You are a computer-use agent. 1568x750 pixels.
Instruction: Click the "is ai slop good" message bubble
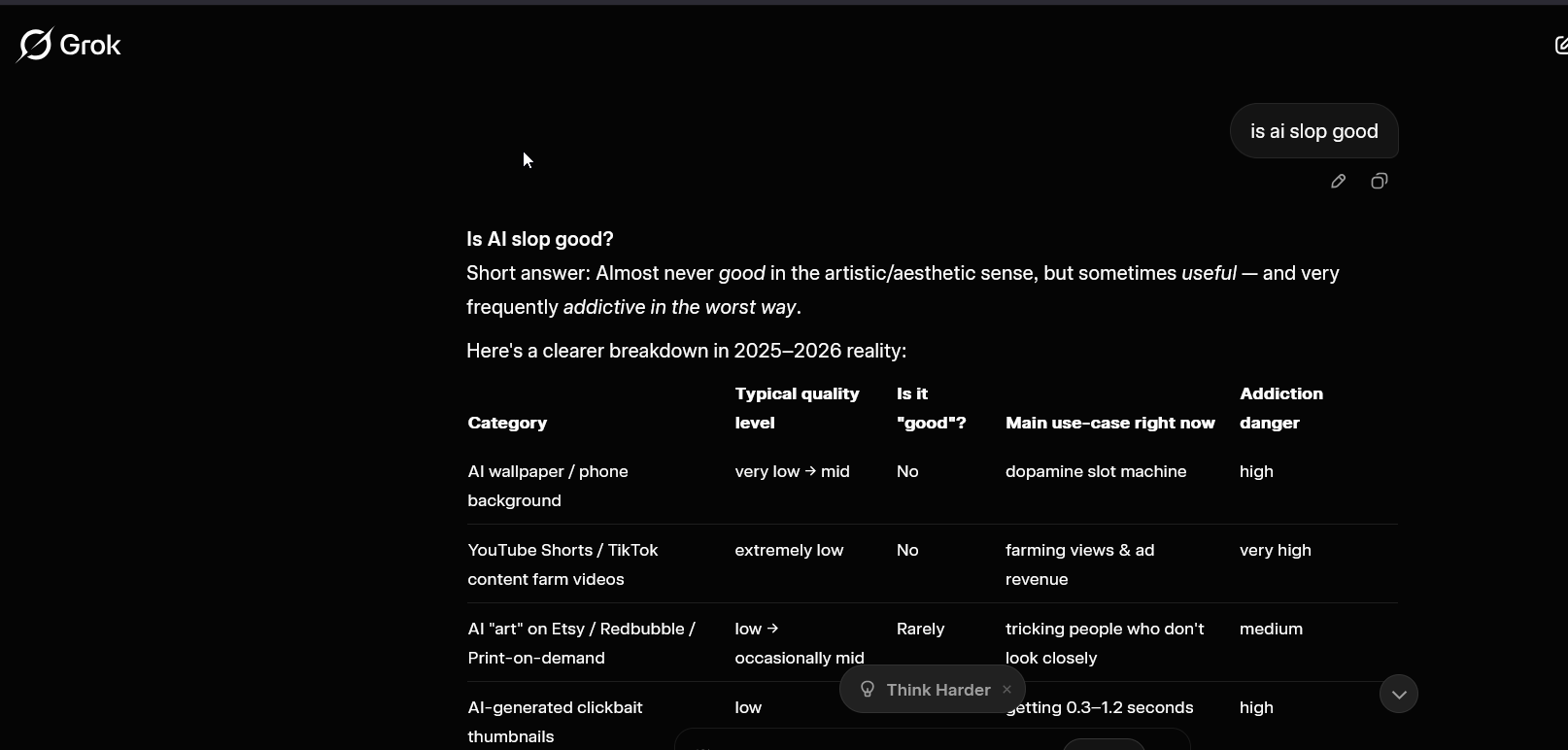[1313, 131]
